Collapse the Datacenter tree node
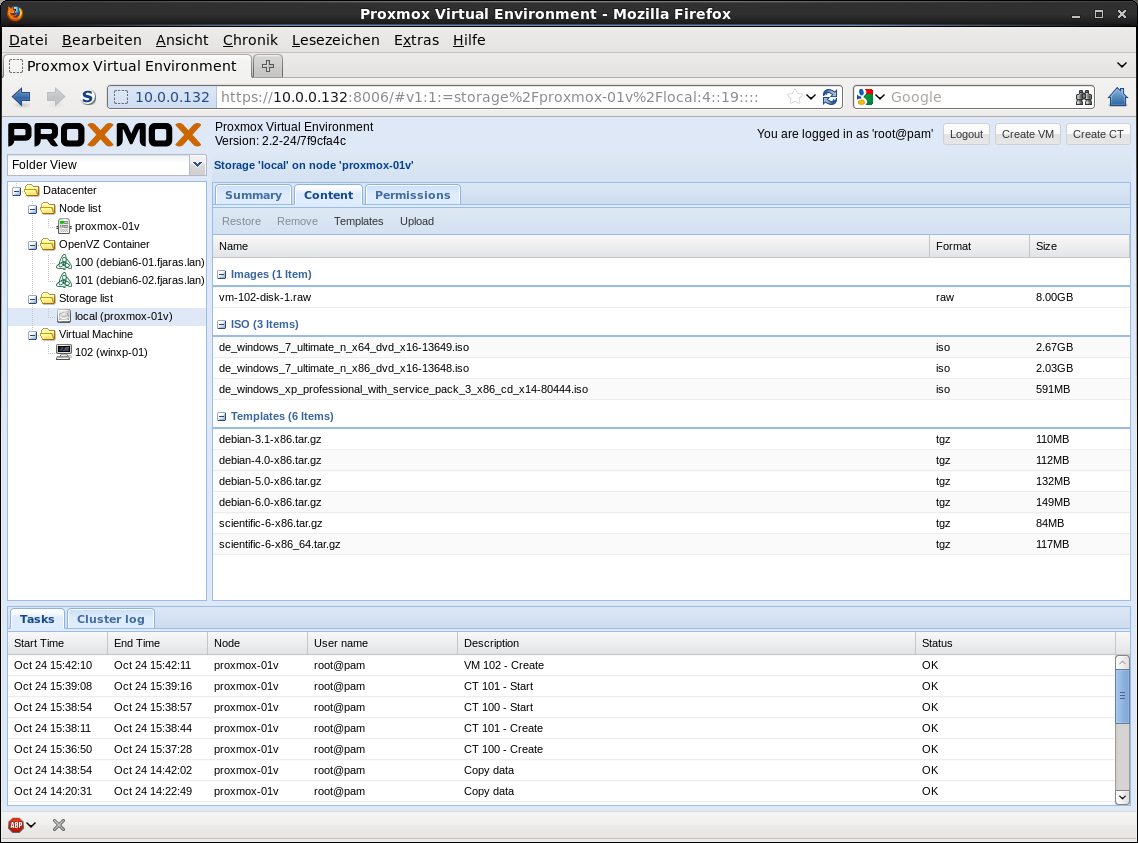The image size is (1138, 843). (x=16, y=190)
